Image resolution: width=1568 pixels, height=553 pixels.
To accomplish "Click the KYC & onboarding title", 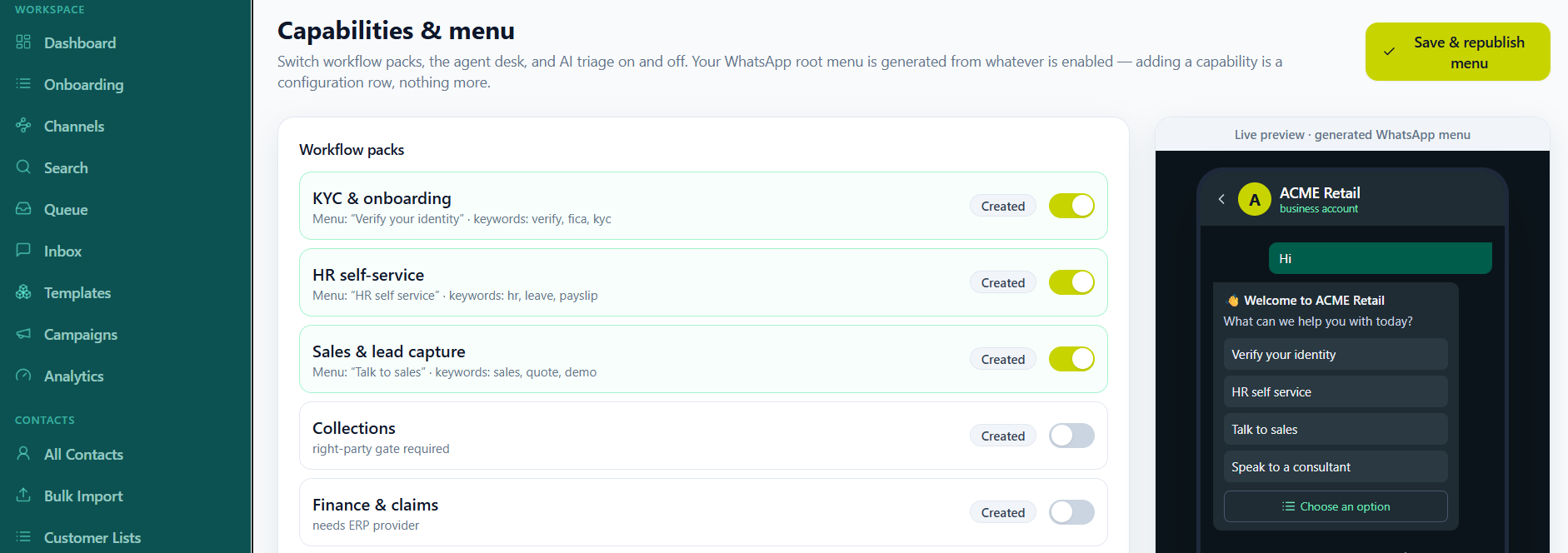I will 382,198.
